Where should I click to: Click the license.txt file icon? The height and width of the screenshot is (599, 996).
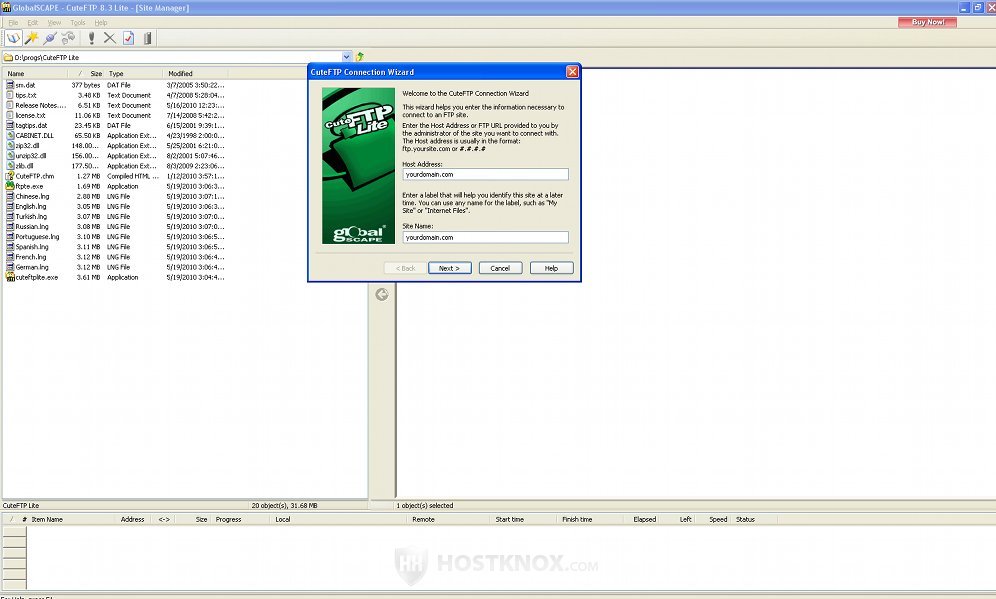pos(10,116)
